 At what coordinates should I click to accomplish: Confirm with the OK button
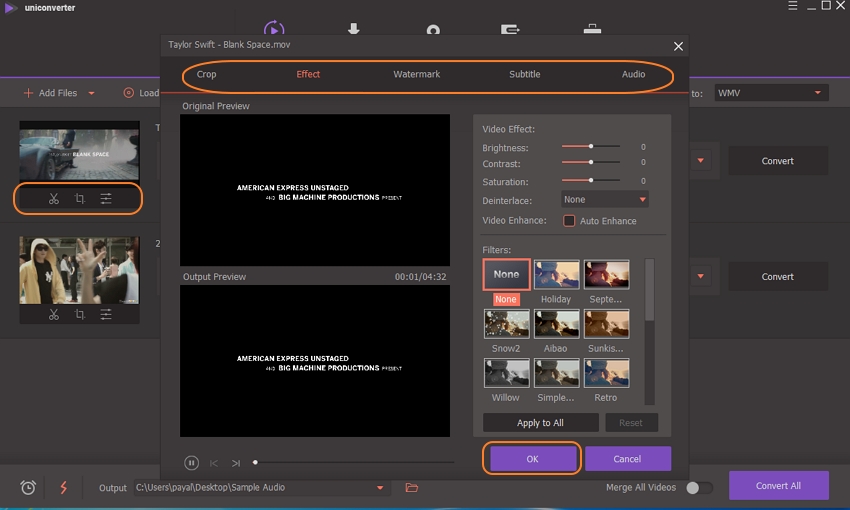(532, 459)
